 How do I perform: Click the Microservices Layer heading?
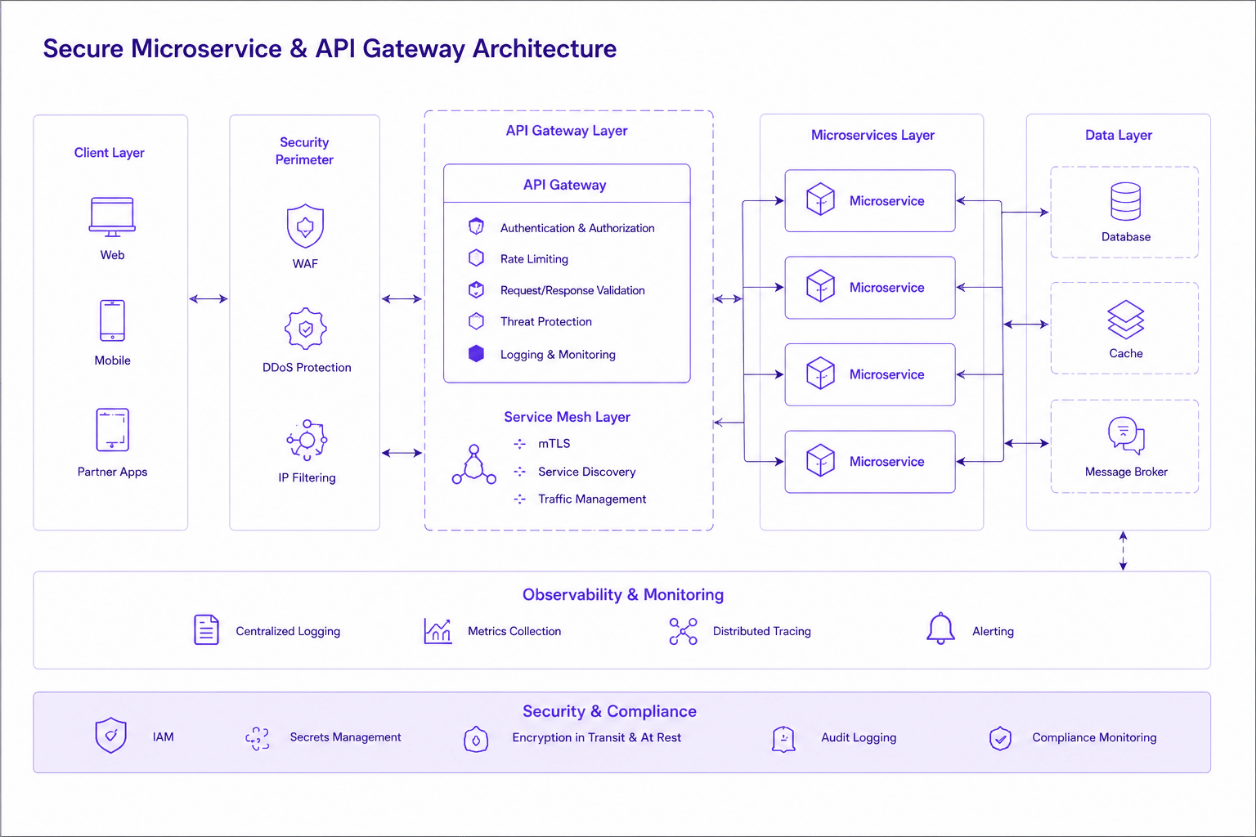click(873, 135)
